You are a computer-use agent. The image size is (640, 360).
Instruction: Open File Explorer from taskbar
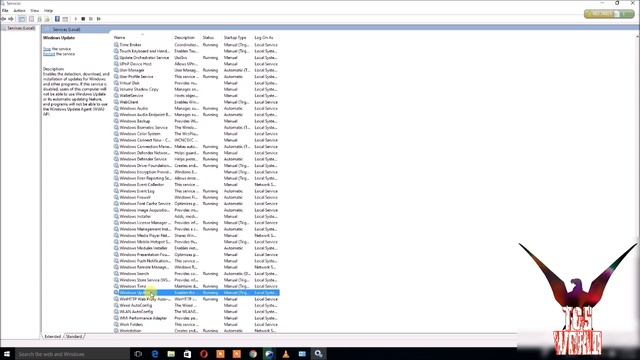pyautogui.click(x=171, y=354)
